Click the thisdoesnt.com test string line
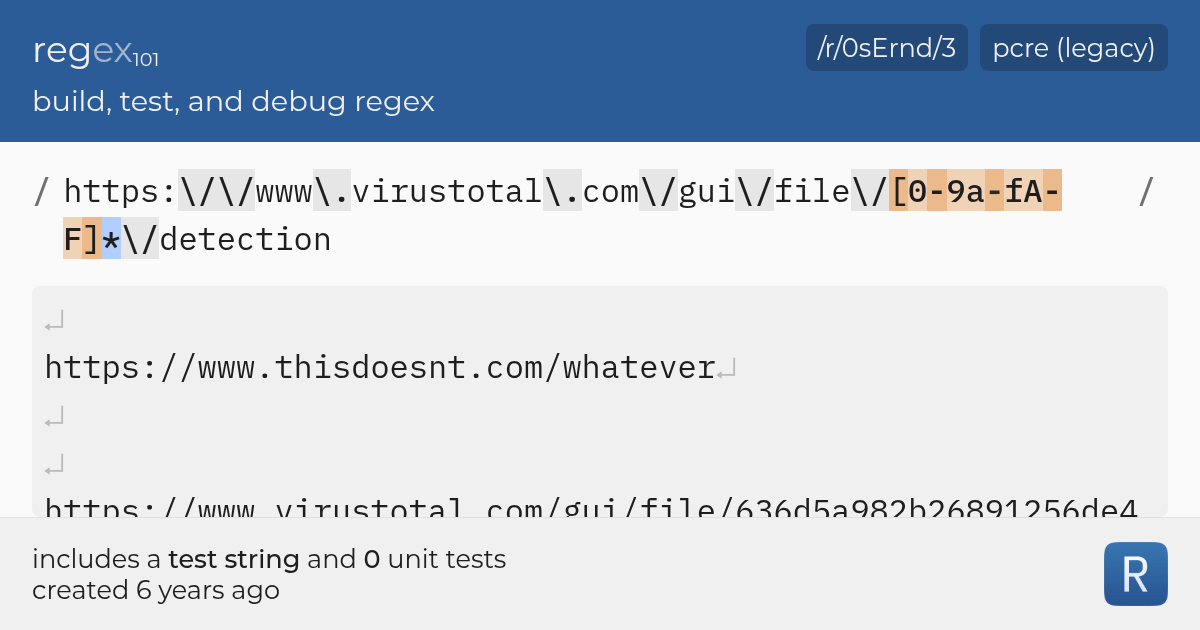 [380, 367]
